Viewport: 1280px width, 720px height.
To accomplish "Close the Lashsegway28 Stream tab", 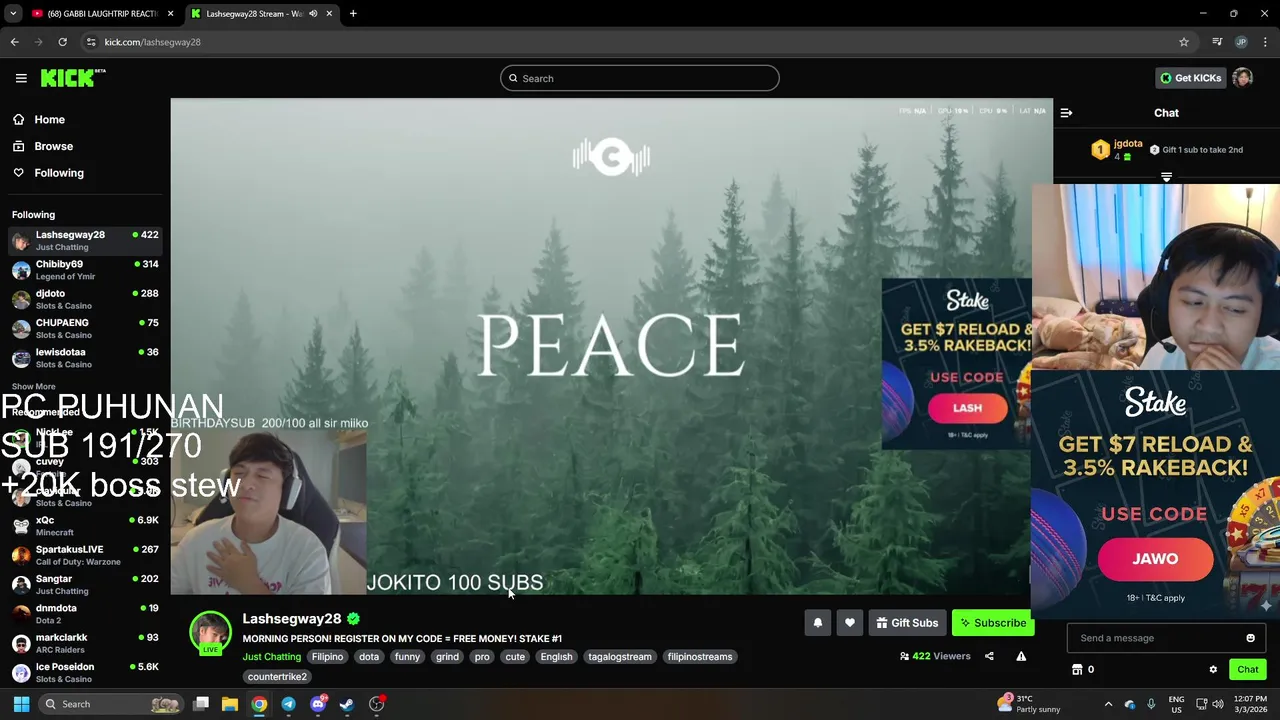I will tap(329, 14).
